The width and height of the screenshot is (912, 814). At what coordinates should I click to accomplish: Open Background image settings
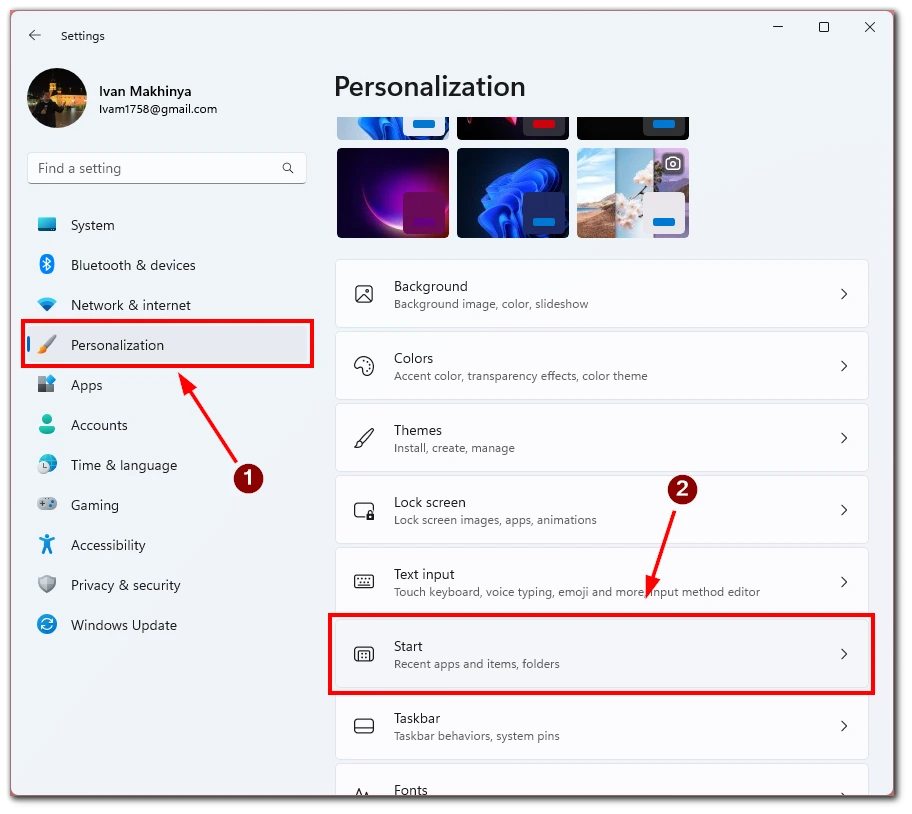click(601, 294)
